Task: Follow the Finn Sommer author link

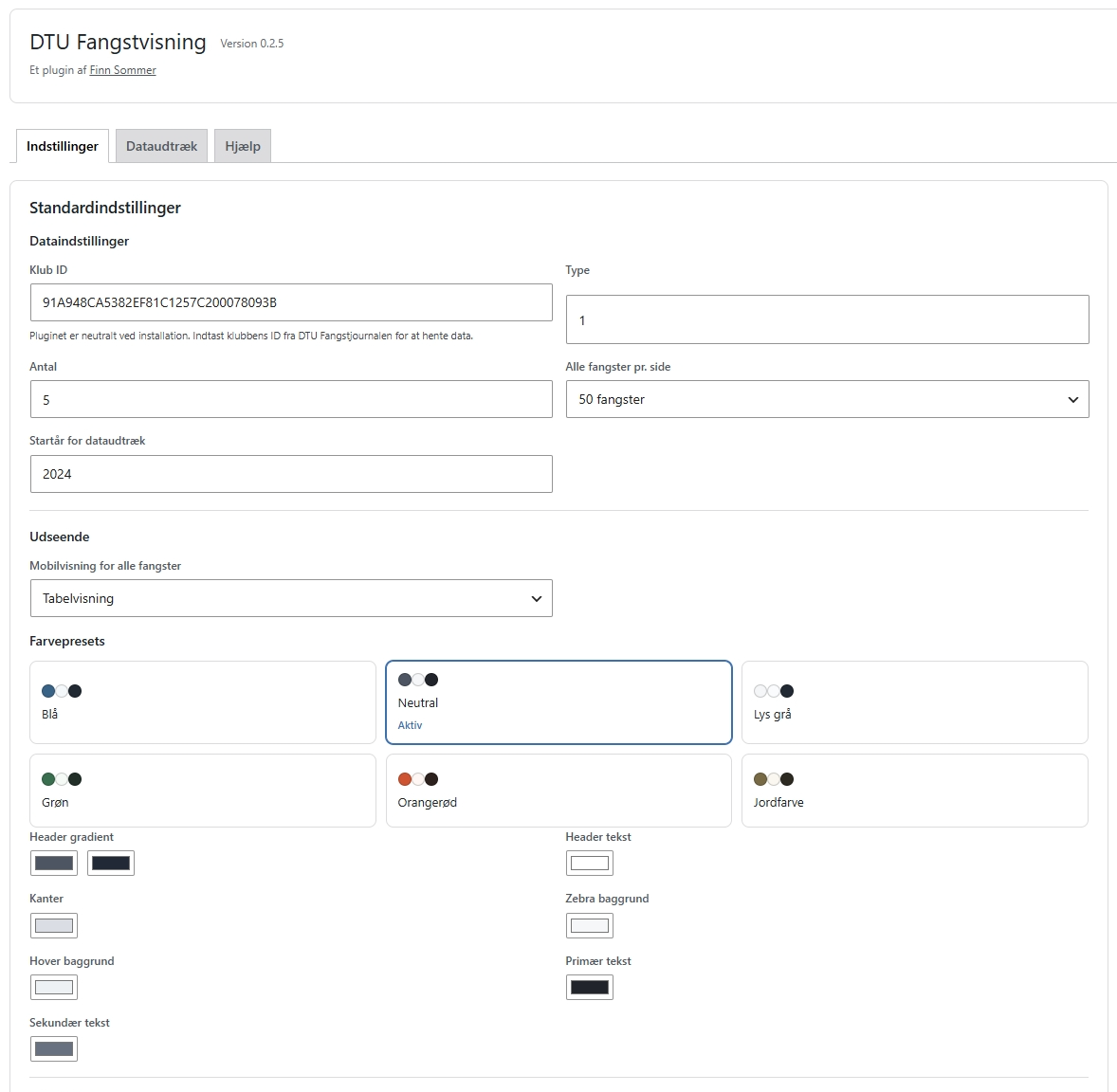Action: [122, 70]
